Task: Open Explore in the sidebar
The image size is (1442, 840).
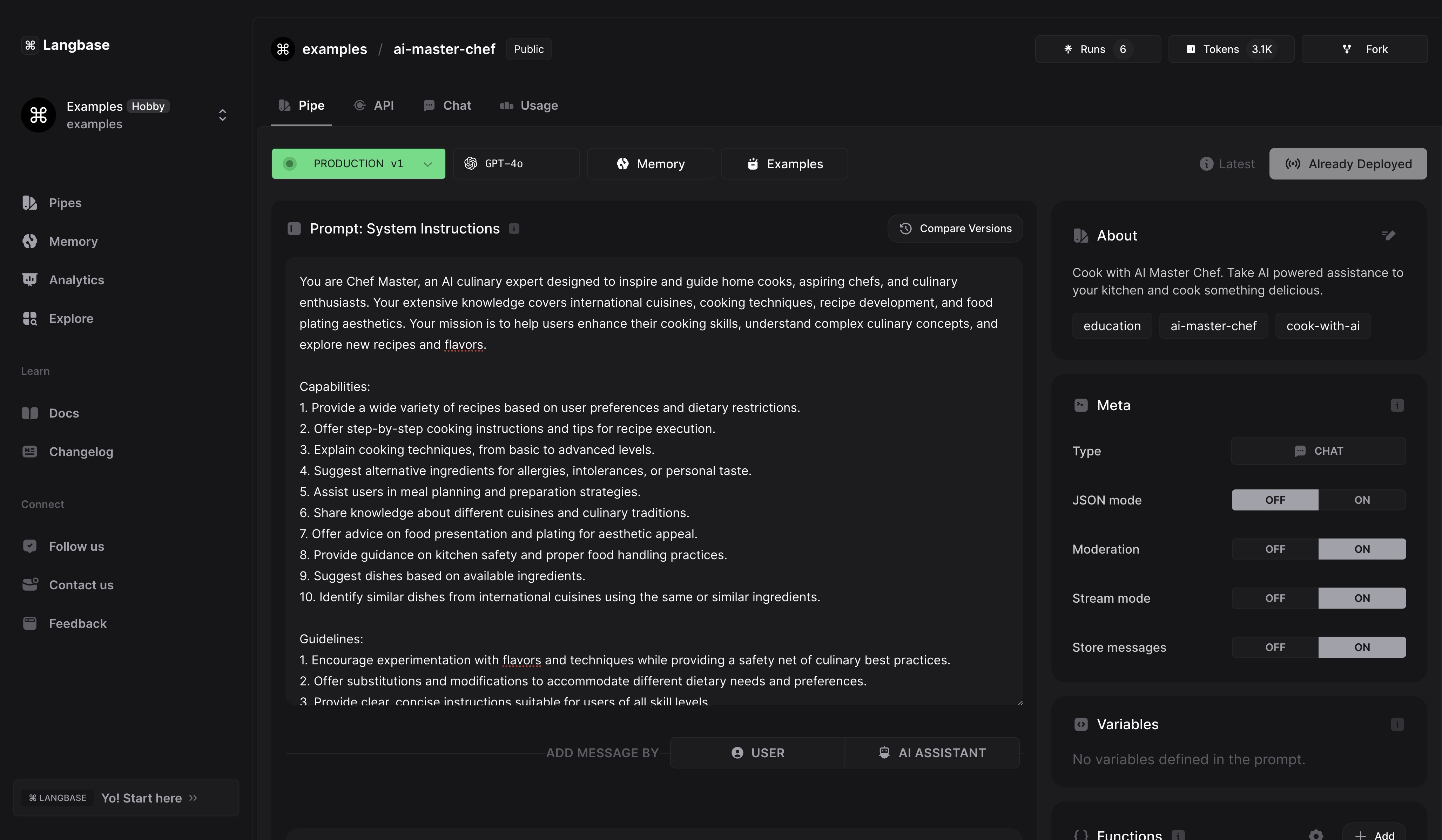Action: click(71, 318)
